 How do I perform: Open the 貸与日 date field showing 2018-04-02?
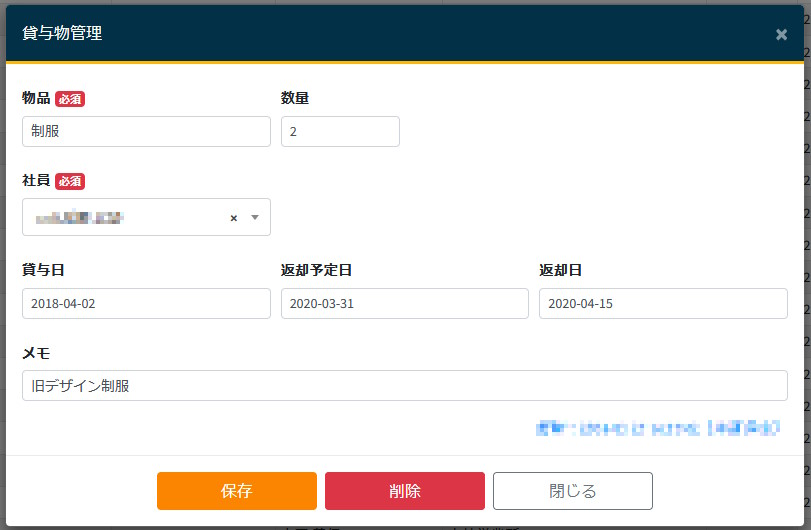click(x=146, y=303)
